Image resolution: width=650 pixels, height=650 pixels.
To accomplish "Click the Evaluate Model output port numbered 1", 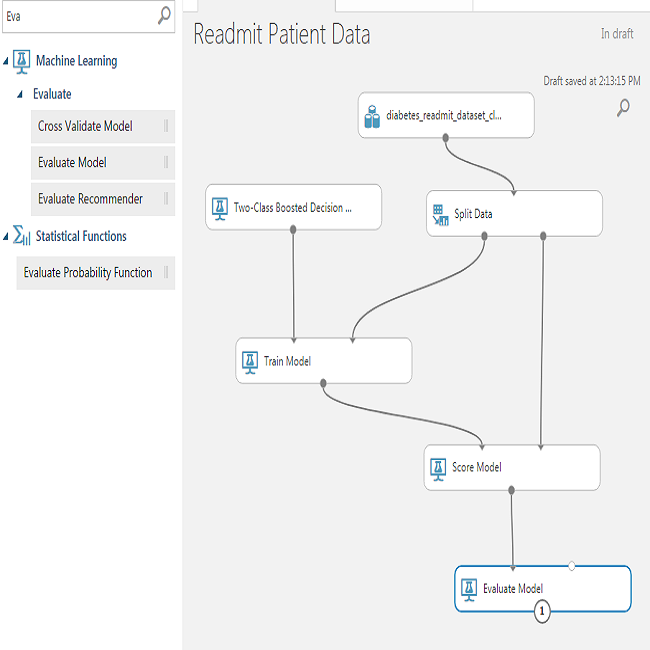I will click(x=542, y=611).
